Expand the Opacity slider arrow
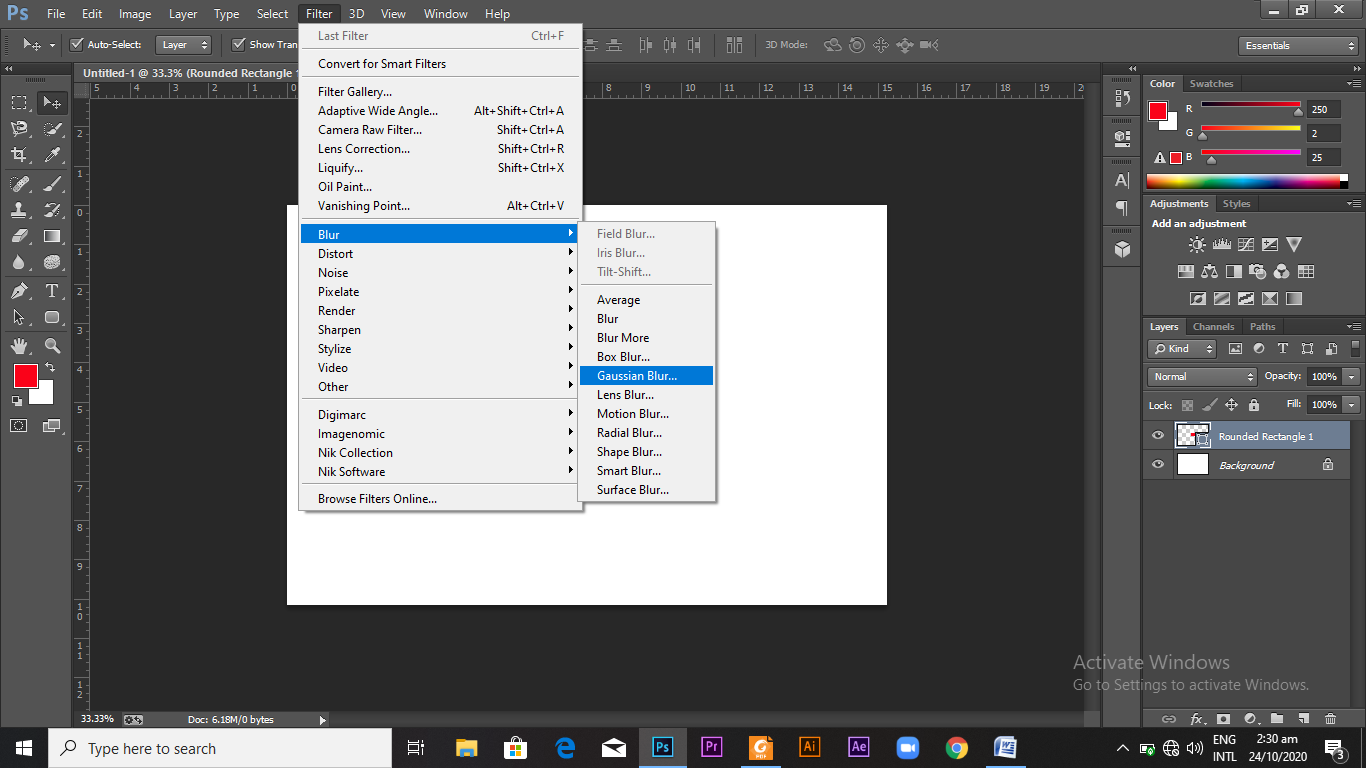Screen dimensions: 1366x768 coord(1352,376)
